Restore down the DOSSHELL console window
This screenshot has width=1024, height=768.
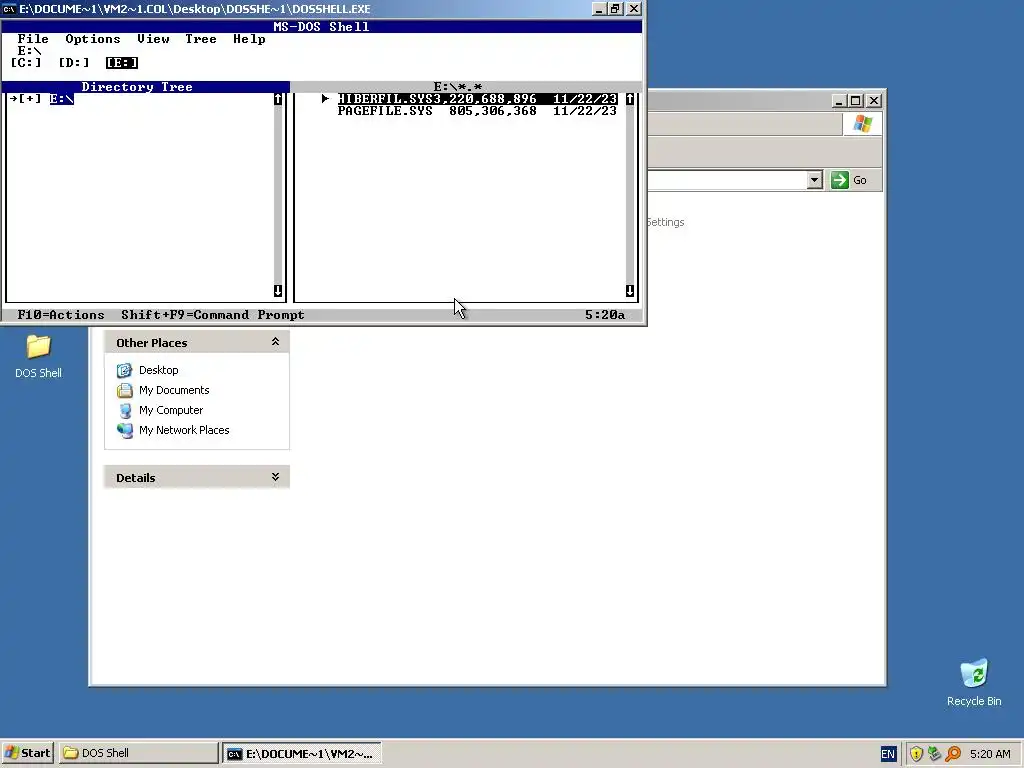coord(615,9)
